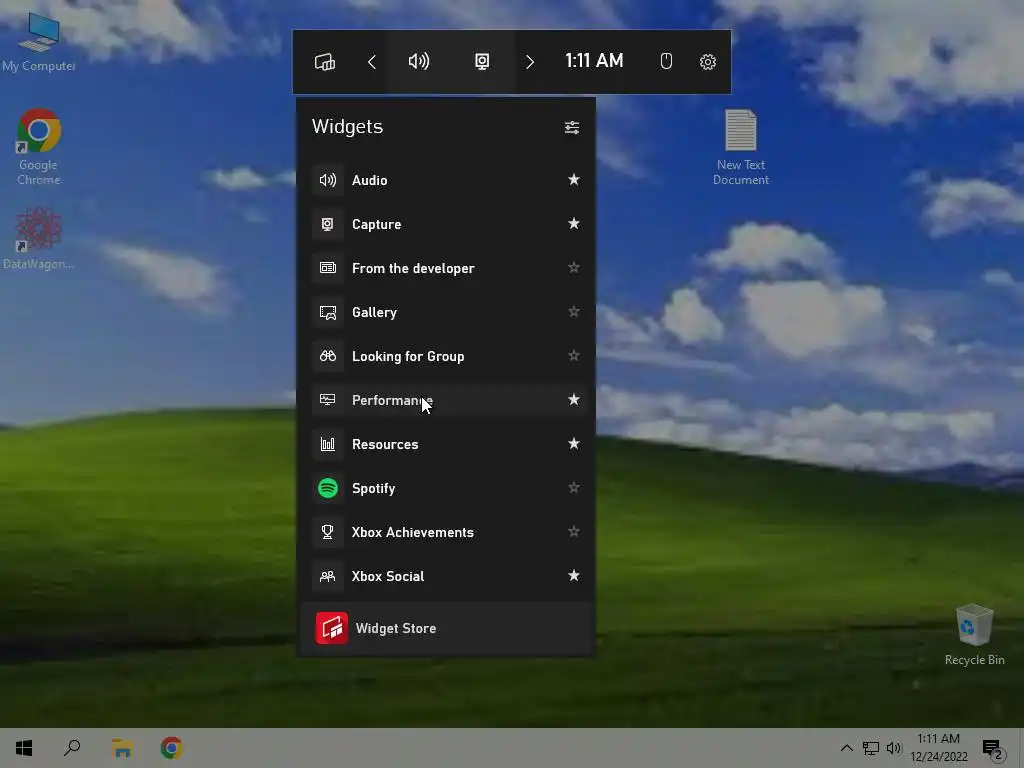Click the right arrow in Game Bar toolbar
The width and height of the screenshot is (1024, 768).
[x=530, y=62]
